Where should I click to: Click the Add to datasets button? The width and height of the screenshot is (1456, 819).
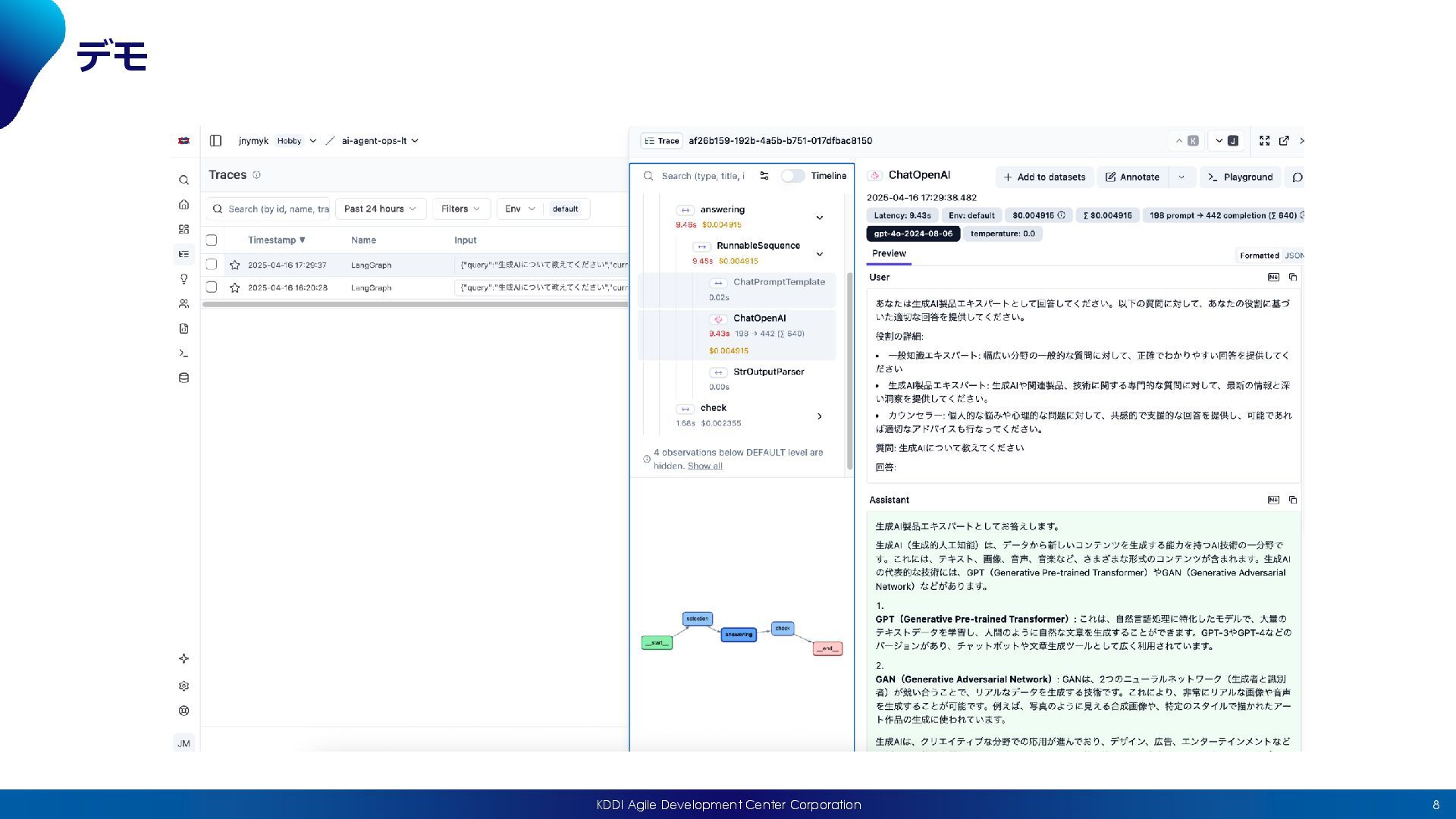[1044, 177]
